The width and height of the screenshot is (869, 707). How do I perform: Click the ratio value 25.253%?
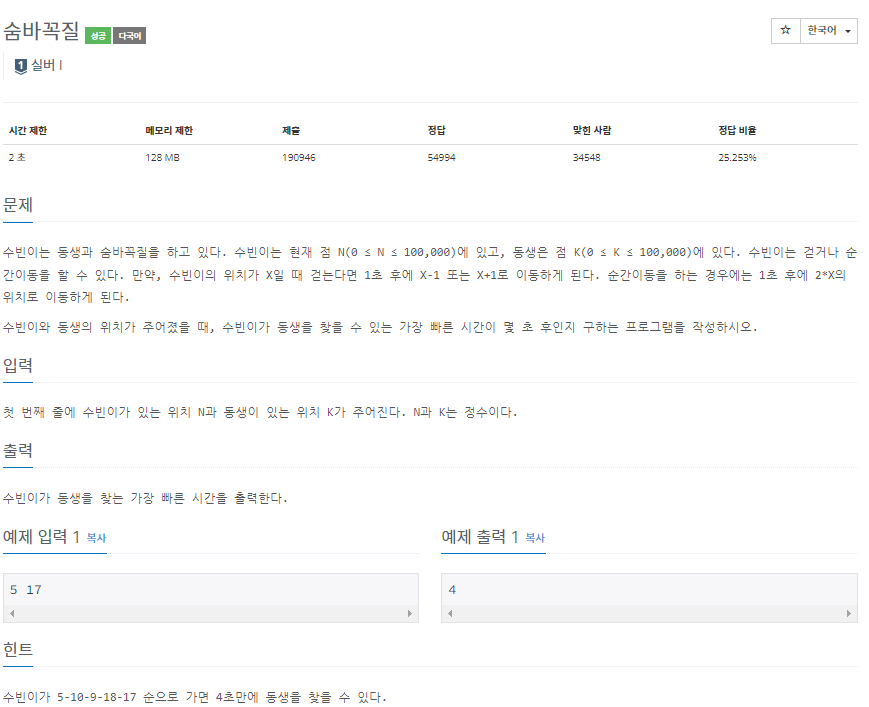[737, 157]
